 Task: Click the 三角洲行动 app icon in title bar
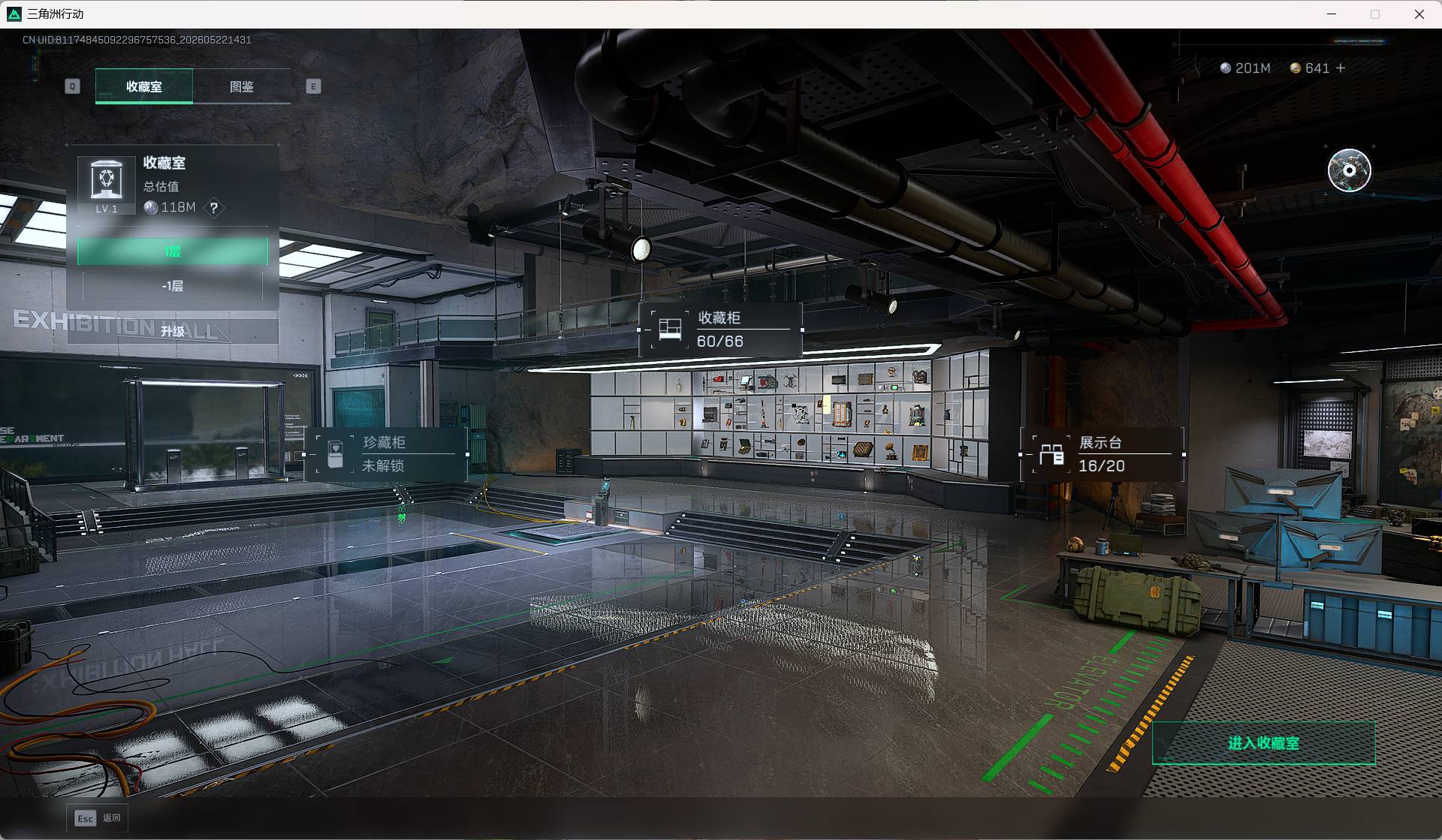tap(14, 14)
